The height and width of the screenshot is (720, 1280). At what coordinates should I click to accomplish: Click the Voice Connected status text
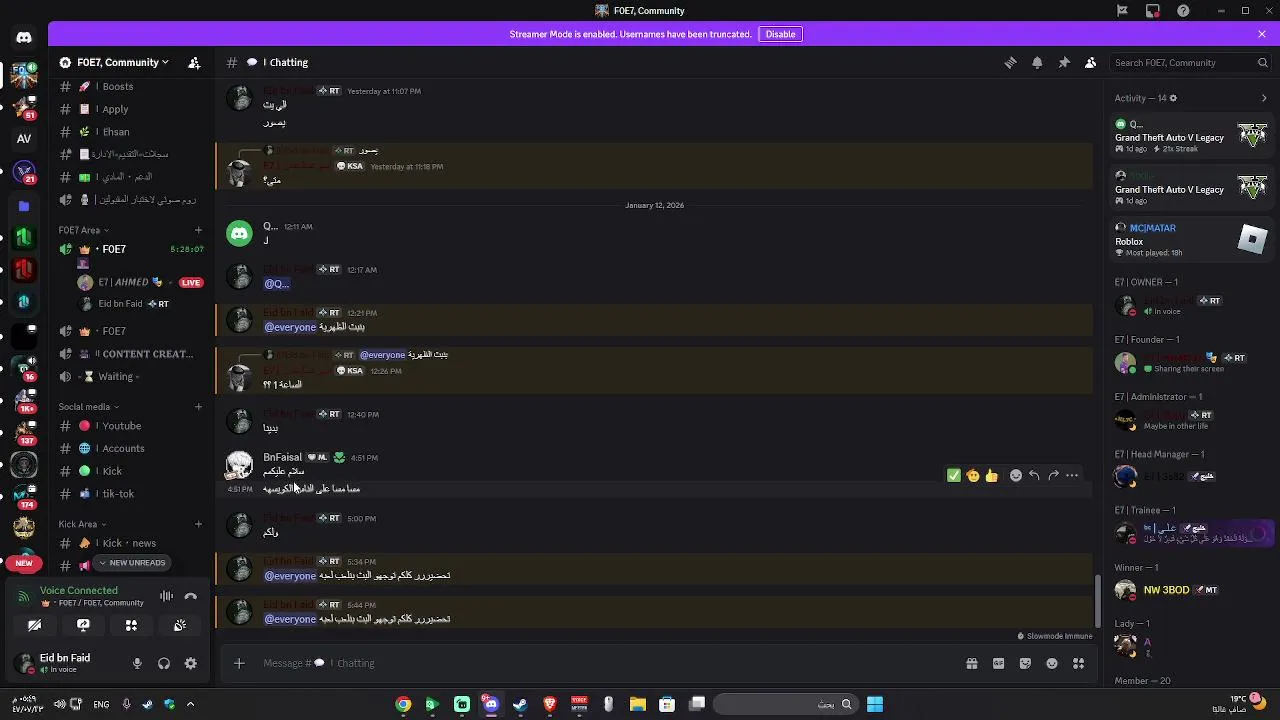tap(78, 590)
